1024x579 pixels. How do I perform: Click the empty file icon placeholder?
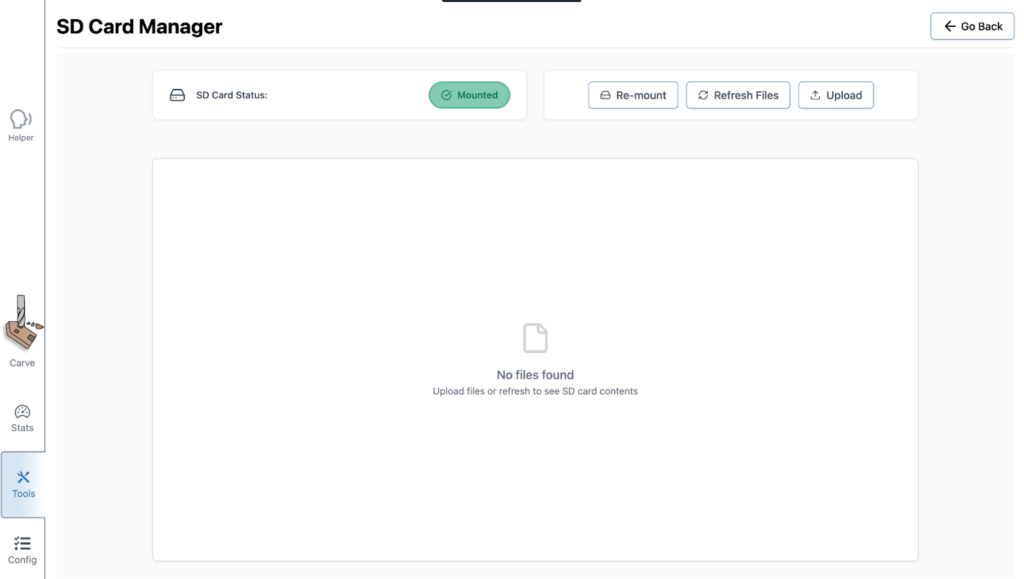(x=535, y=338)
